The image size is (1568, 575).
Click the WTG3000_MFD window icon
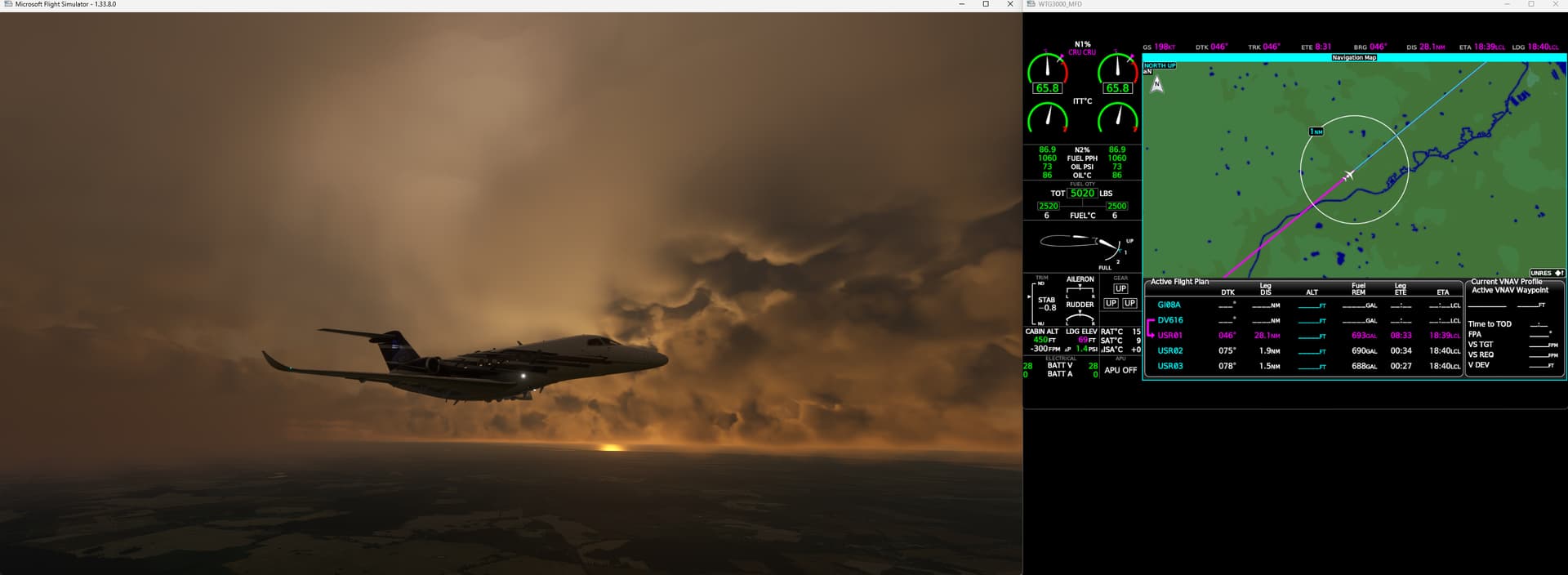(x=1031, y=5)
